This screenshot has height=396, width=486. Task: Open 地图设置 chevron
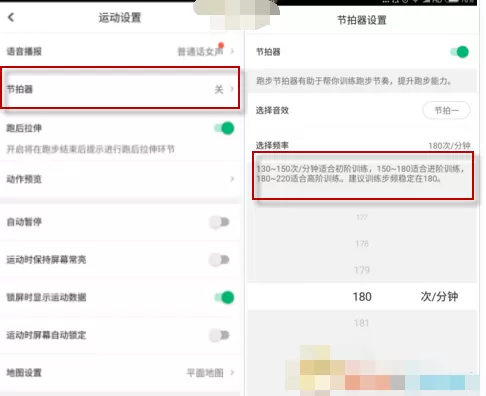[x=232, y=372]
